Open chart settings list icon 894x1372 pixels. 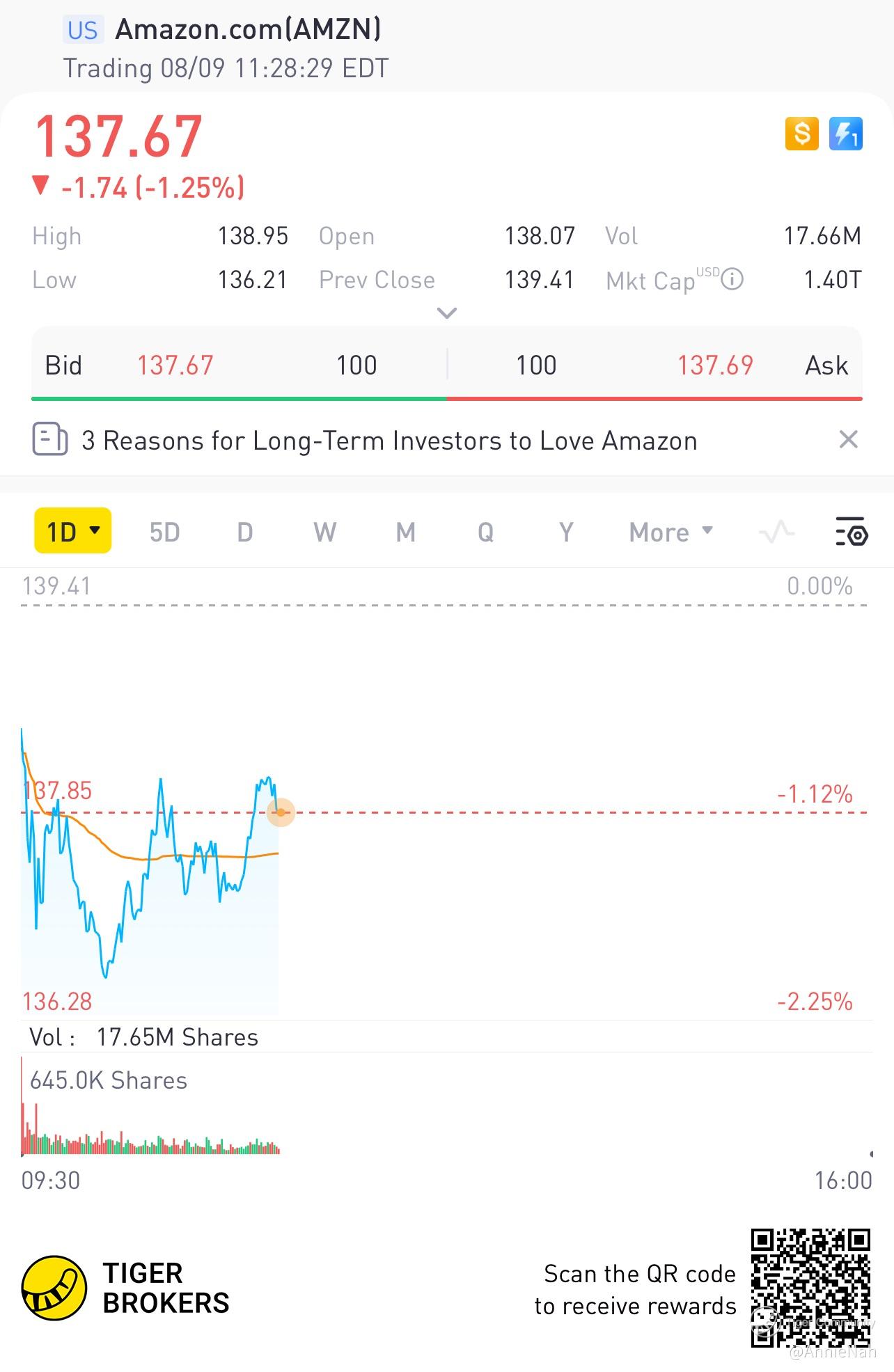click(x=851, y=532)
